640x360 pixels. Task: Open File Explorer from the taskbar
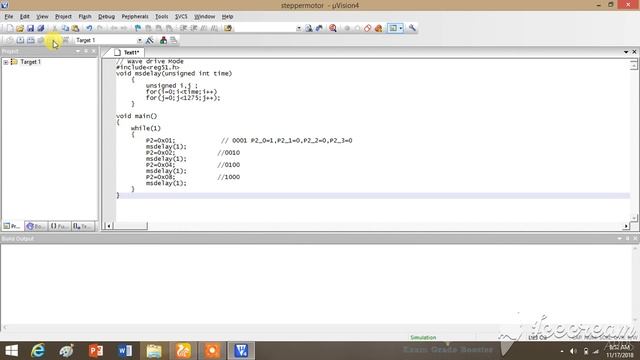(154, 351)
